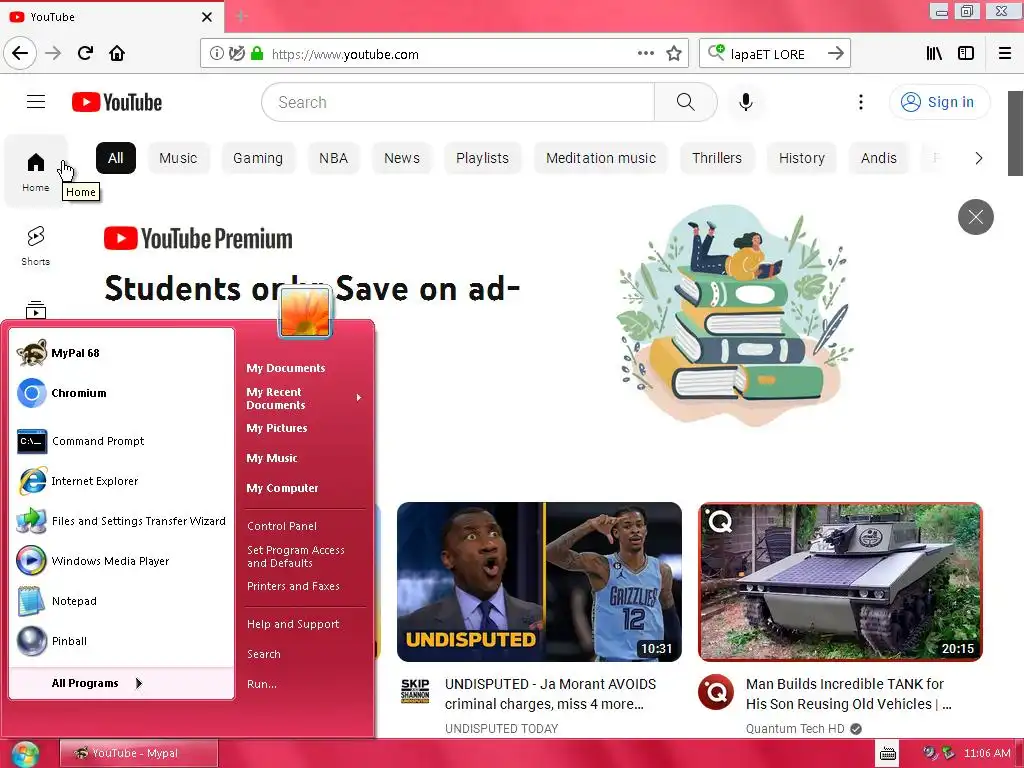Image resolution: width=1024 pixels, height=768 pixels.
Task: Open page actions three-dots in address bar
Action: (645, 54)
